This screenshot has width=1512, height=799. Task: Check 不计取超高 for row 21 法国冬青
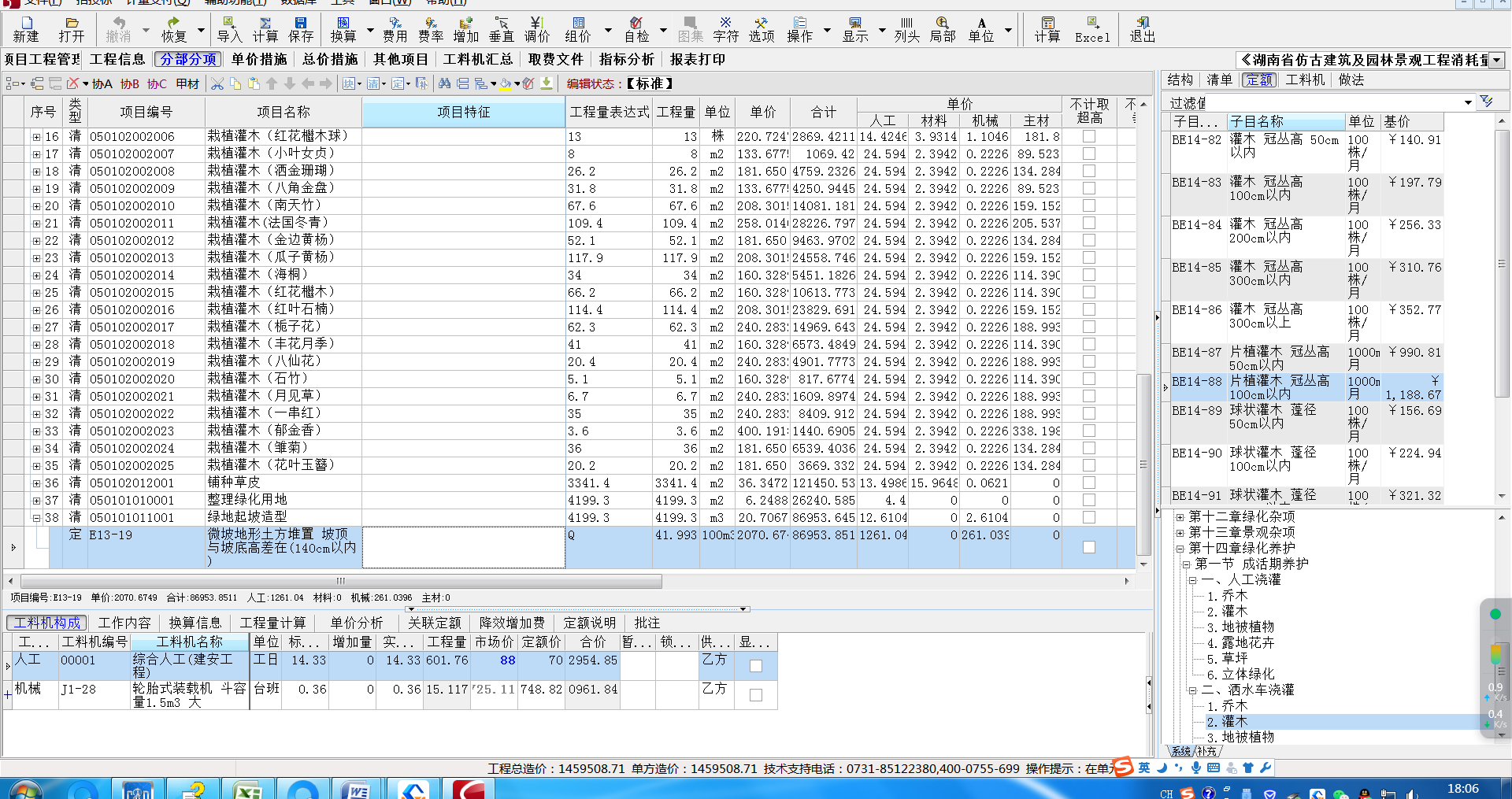point(1089,223)
